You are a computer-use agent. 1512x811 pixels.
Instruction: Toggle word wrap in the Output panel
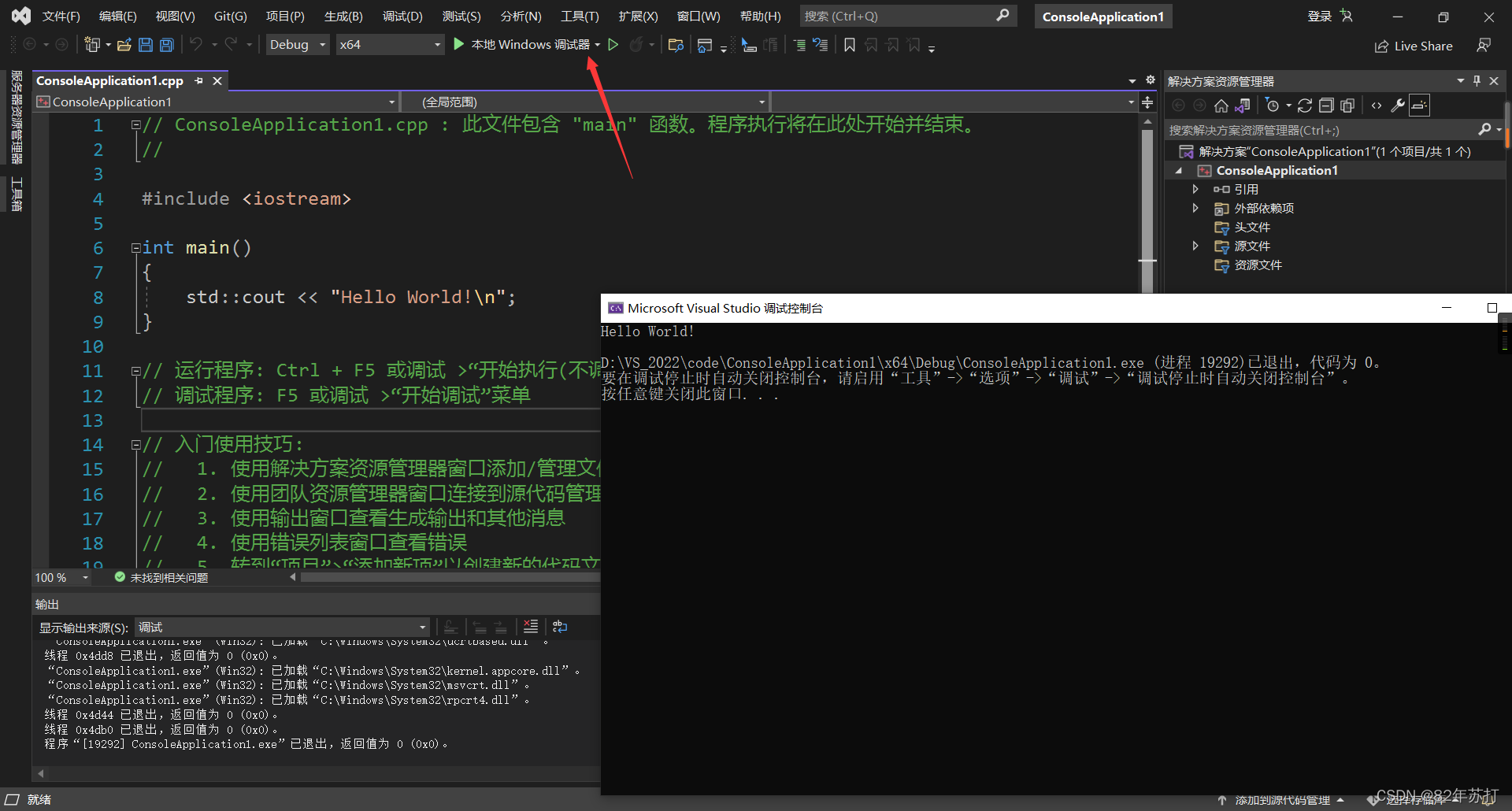click(x=560, y=627)
